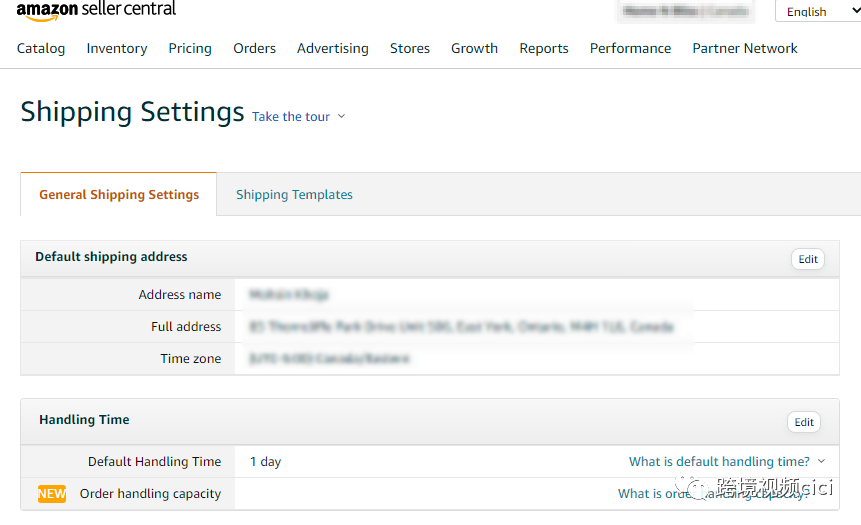This screenshot has height=525, width=861.
Task: Select the General Shipping Settings tab
Action: [x=119, y=194]
